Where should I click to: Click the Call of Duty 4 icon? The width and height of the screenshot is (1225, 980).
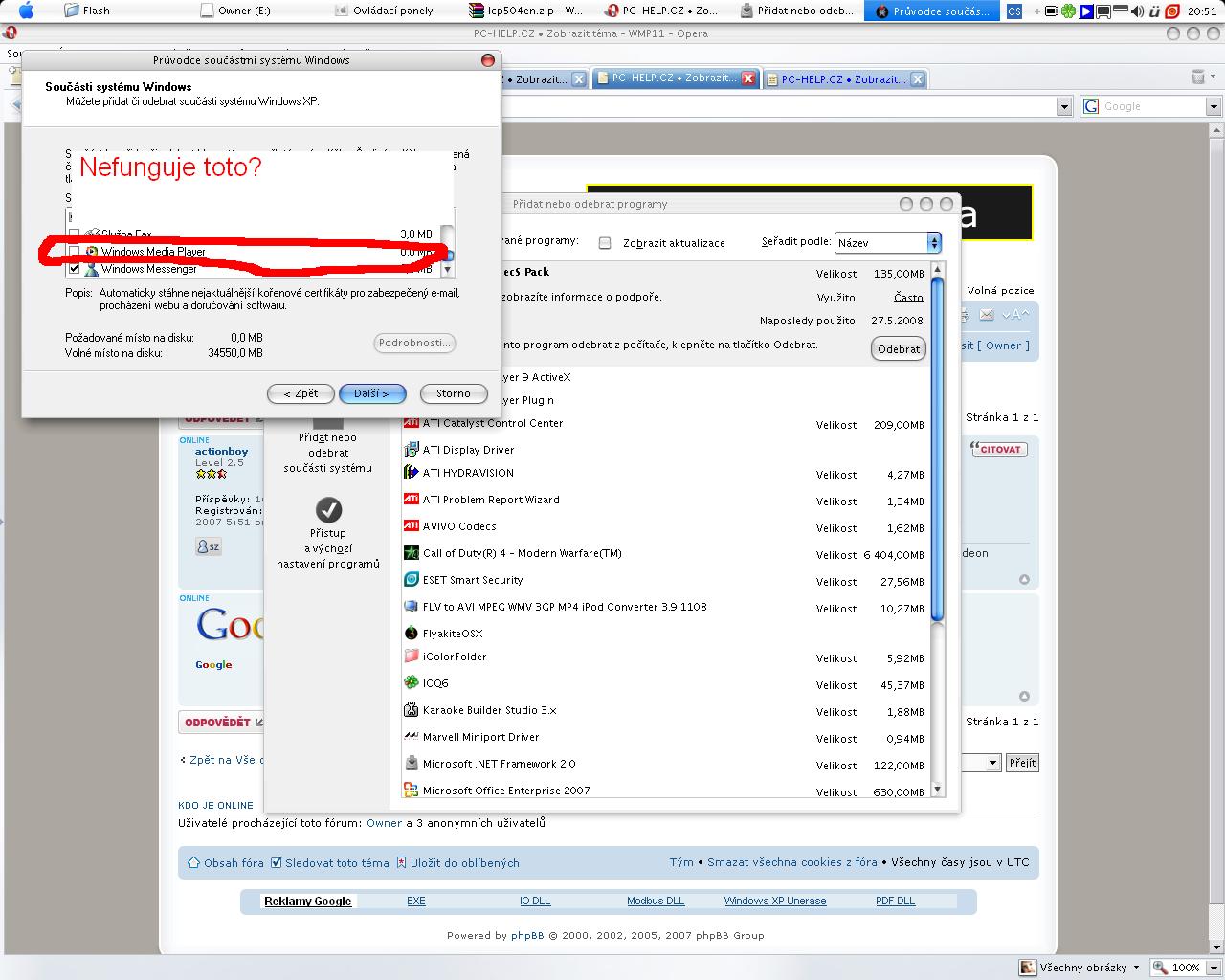tap(411, 553)
